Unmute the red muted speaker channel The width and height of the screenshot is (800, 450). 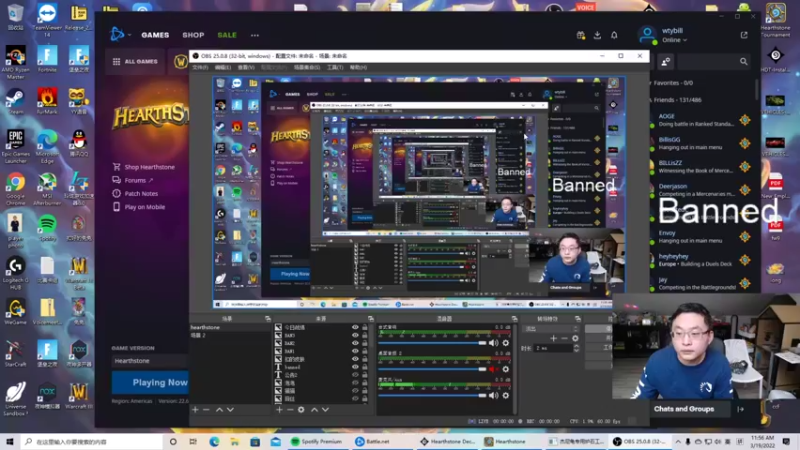[x=493, y=369]
